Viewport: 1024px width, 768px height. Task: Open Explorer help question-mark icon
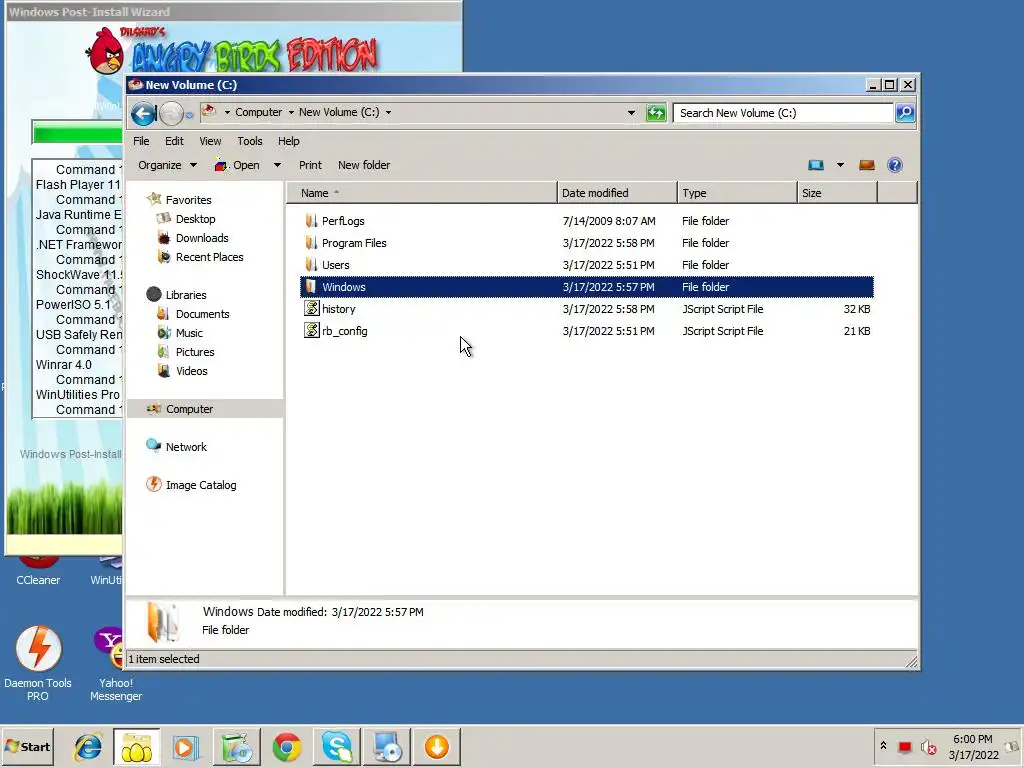895,165
